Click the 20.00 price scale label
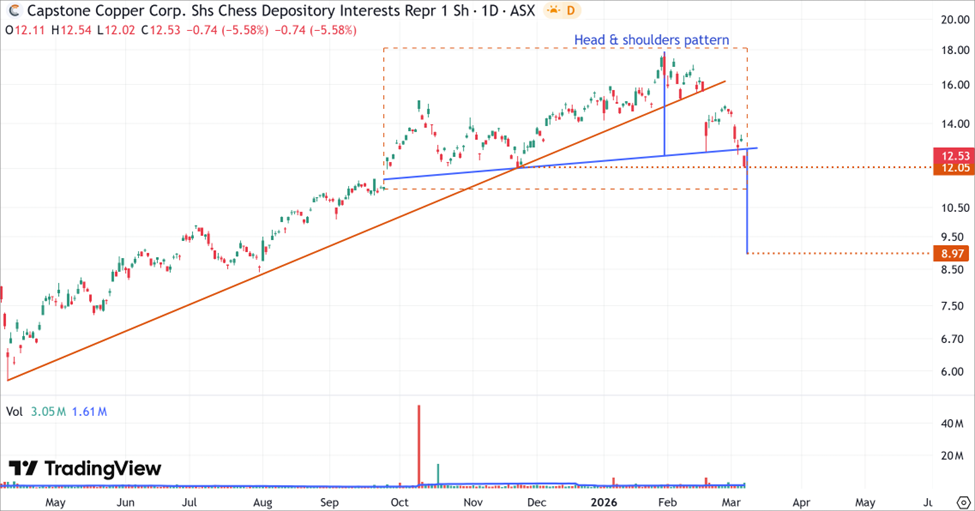 954,20
